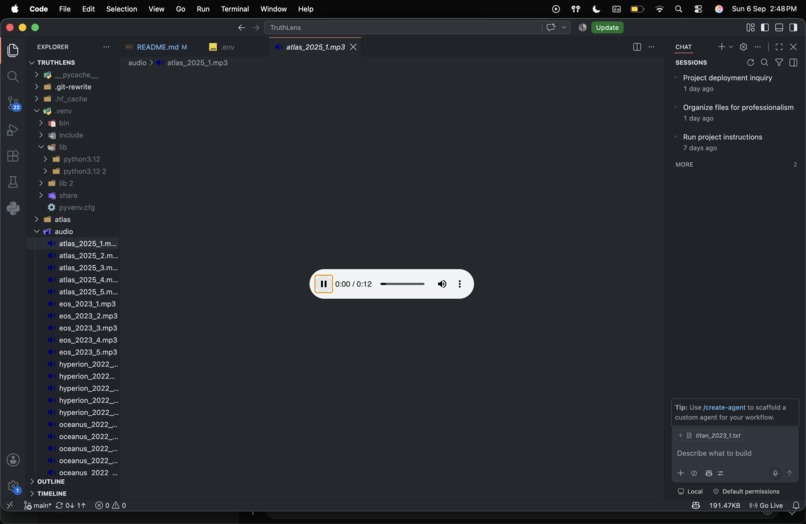
Task: Go back using the navigation arrow
Action: [241, 27]
